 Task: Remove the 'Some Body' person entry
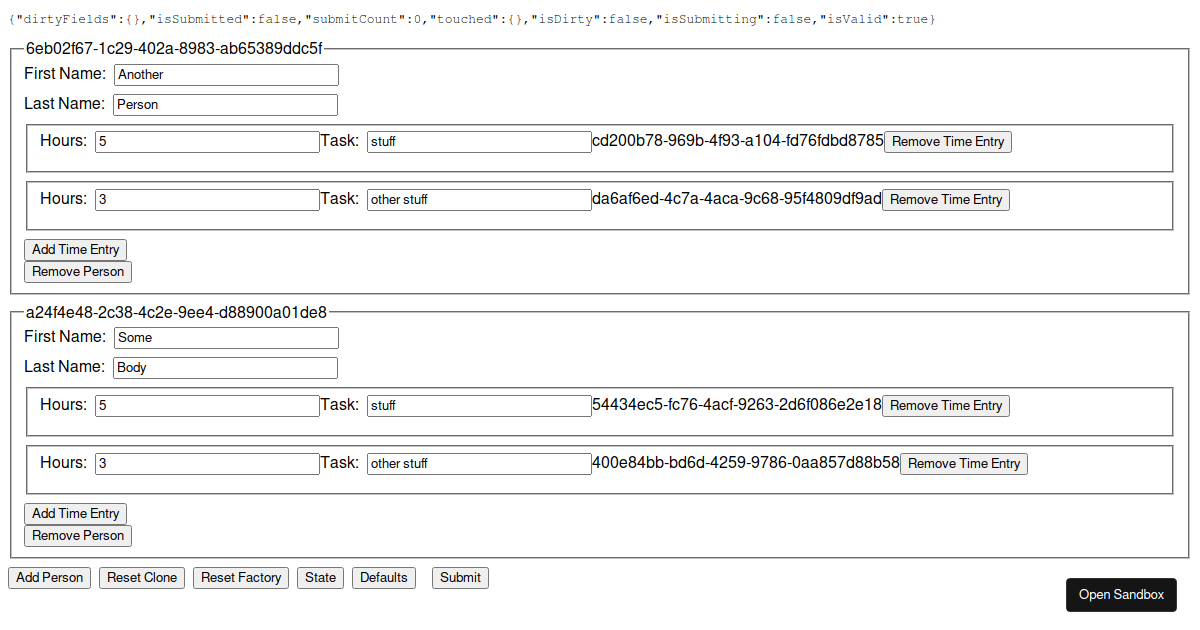77,535
